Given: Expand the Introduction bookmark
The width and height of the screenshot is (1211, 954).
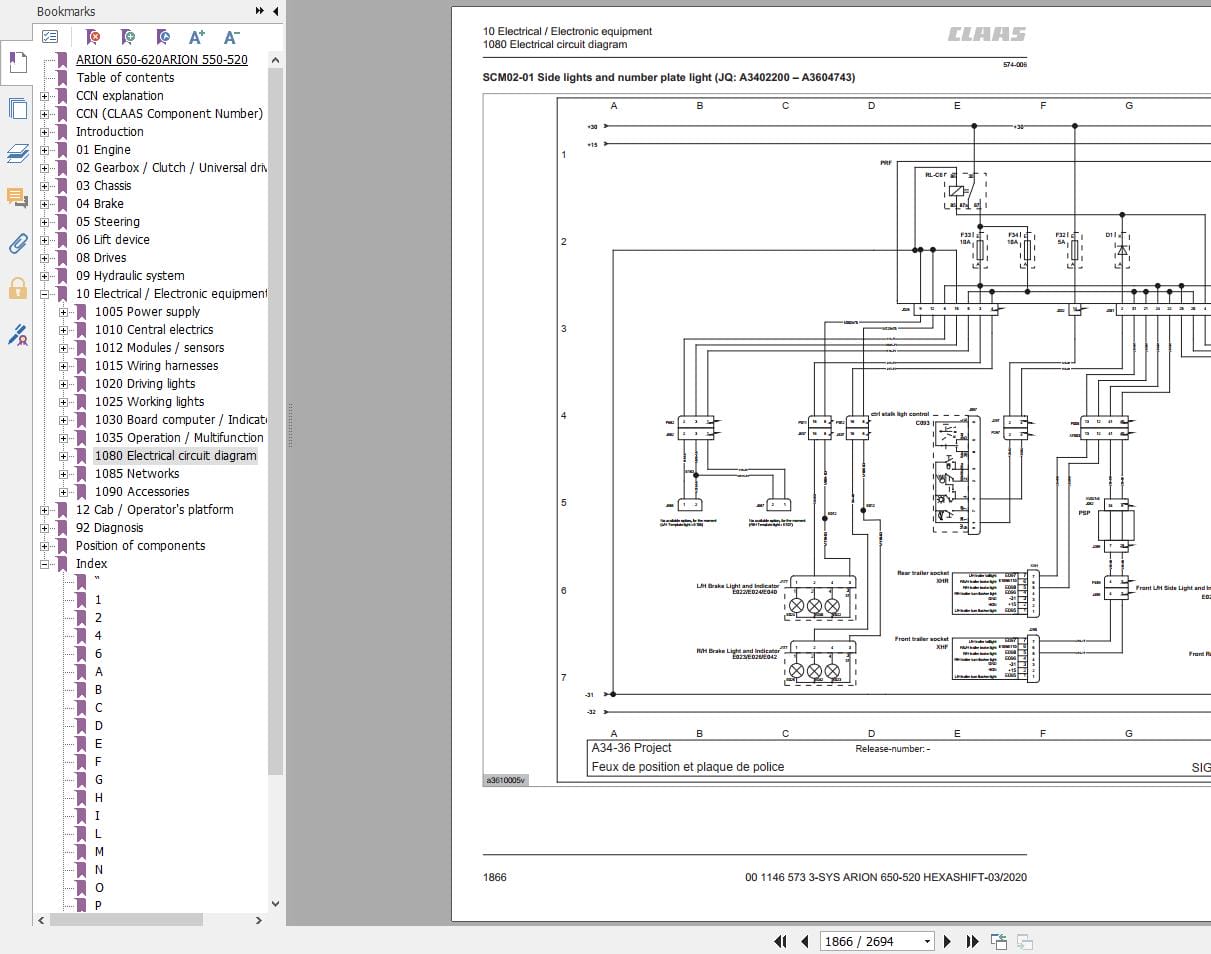Looking at the screenshot, I should coord(45,132).
